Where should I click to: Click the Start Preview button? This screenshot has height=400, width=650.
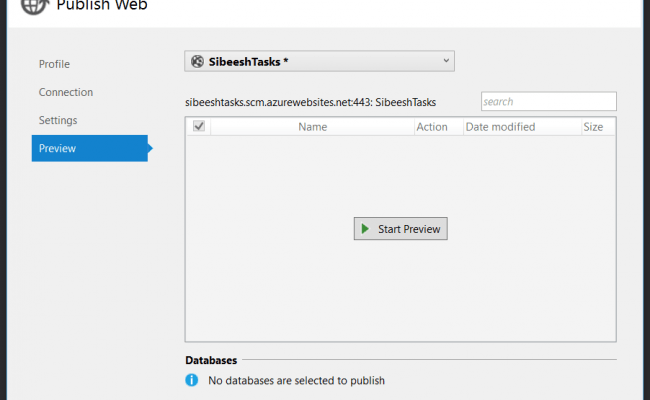click(x=400, y=228)
